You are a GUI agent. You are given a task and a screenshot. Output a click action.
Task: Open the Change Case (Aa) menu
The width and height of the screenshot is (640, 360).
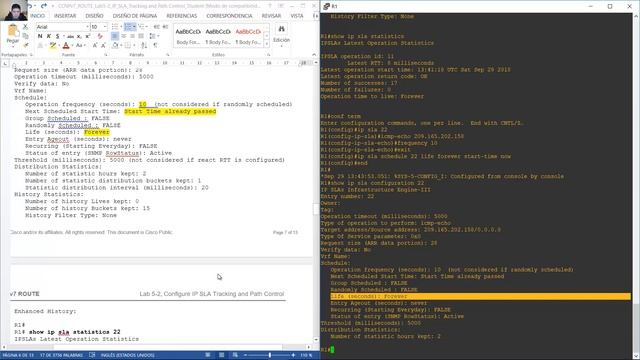pos(80,45)
